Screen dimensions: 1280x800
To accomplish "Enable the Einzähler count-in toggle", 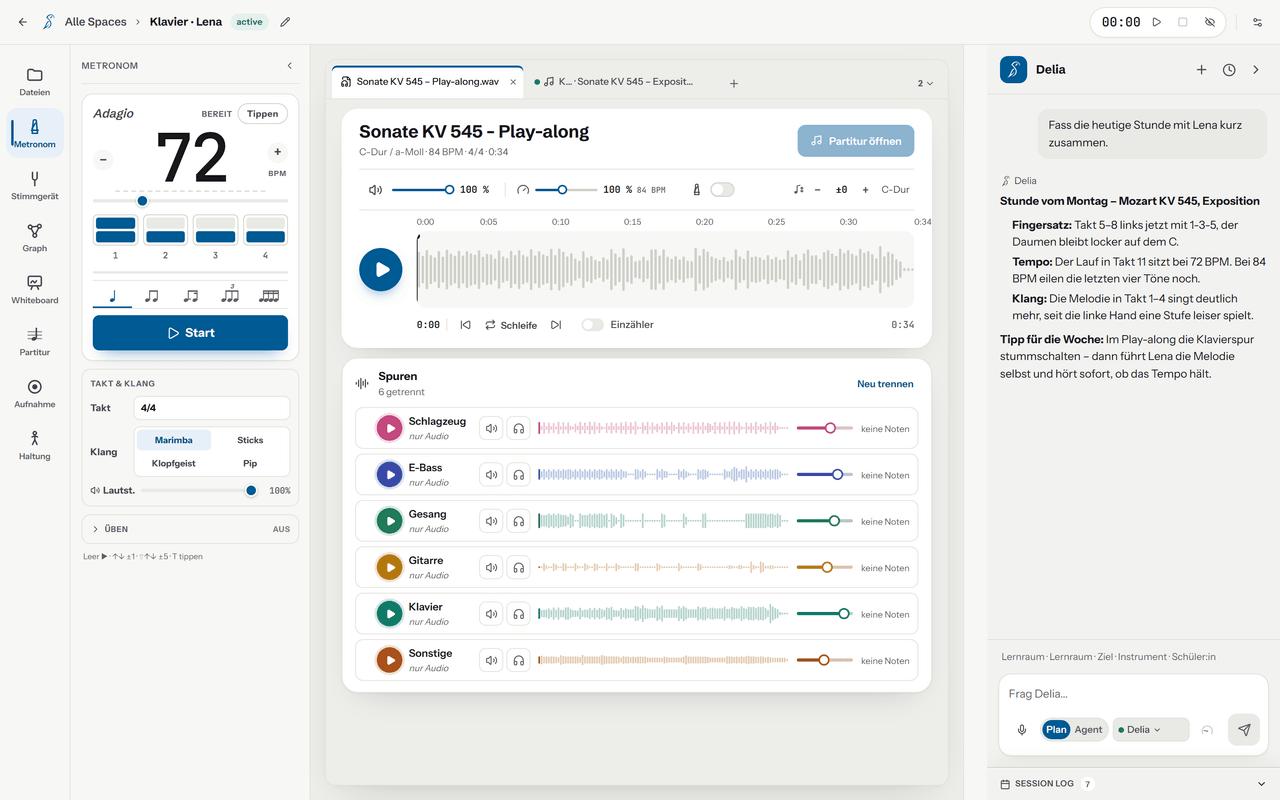I will pyautogui.click(x=593, y=325).
